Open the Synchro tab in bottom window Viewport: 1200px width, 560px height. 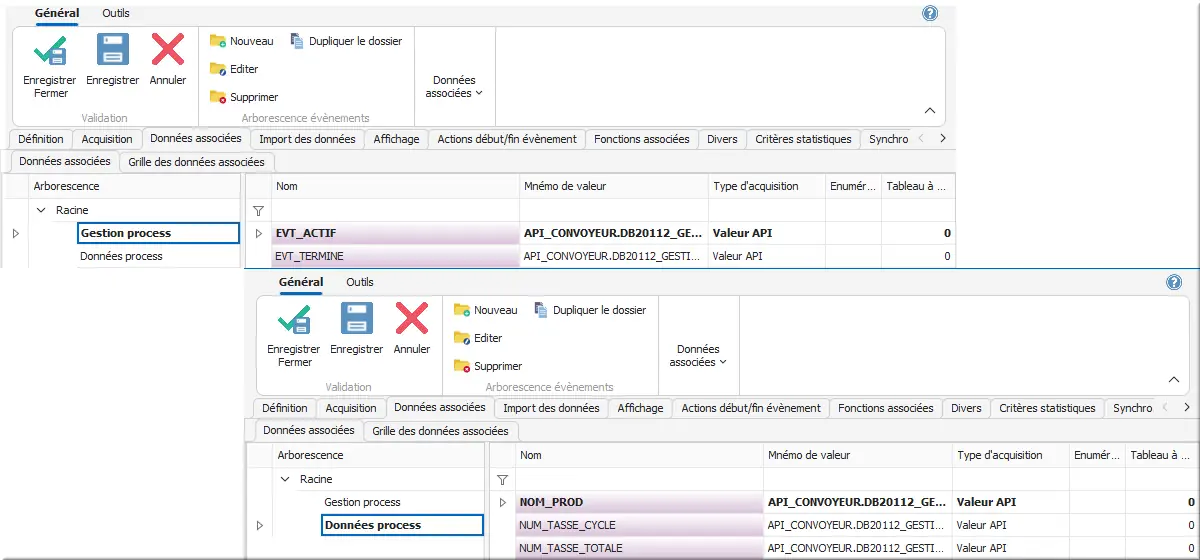tap(1132, 408)
